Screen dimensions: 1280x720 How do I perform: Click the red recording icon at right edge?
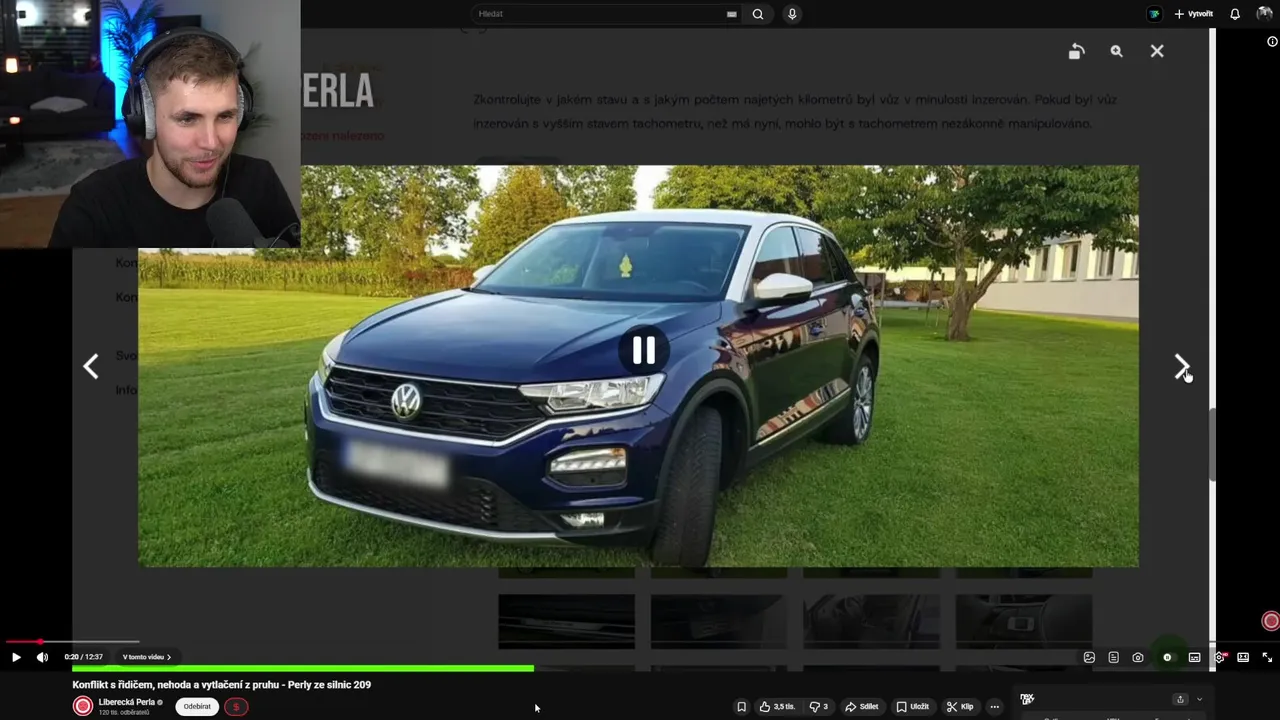tap(1271, 621)
